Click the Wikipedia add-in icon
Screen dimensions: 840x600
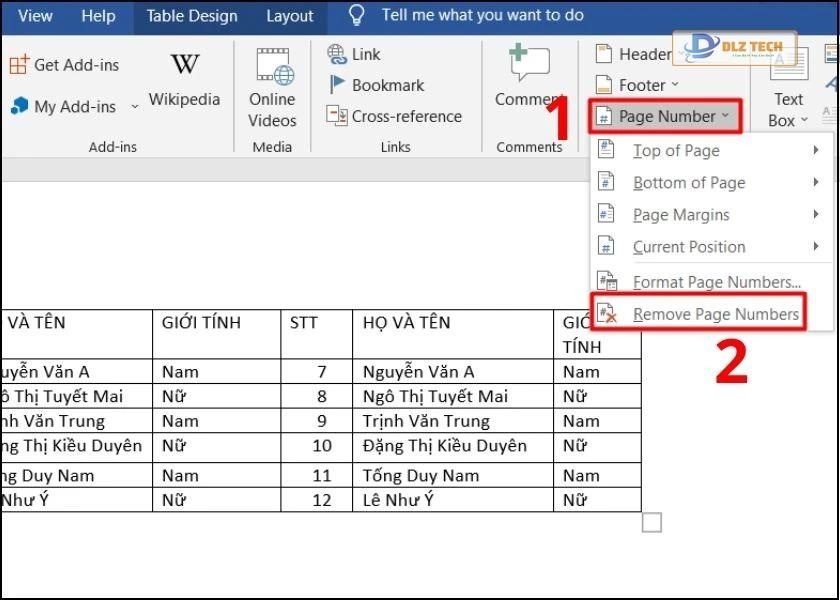click(x=184, y=66)
